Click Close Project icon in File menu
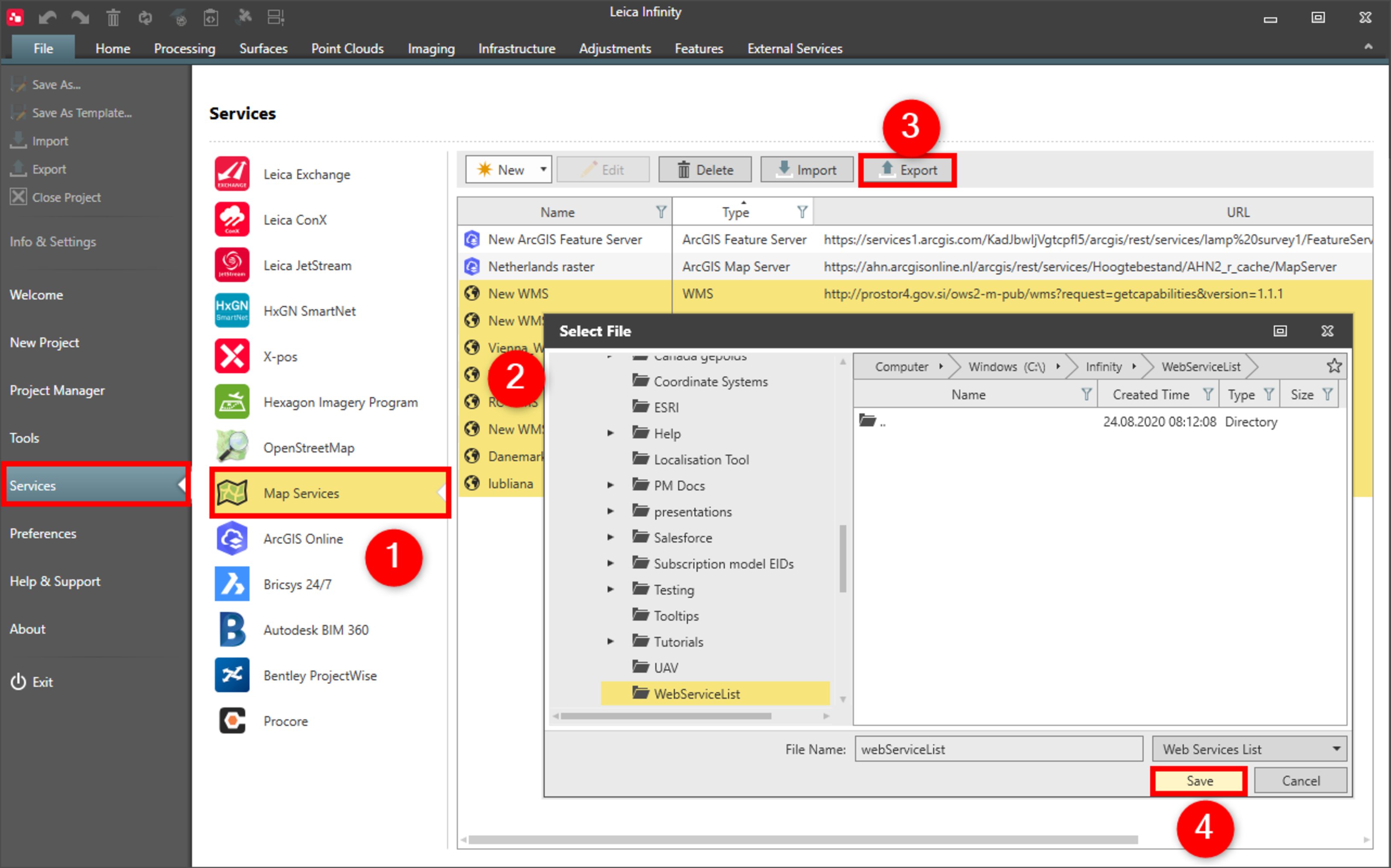The width and height of the screenshot is (1391, 868). 18,197
